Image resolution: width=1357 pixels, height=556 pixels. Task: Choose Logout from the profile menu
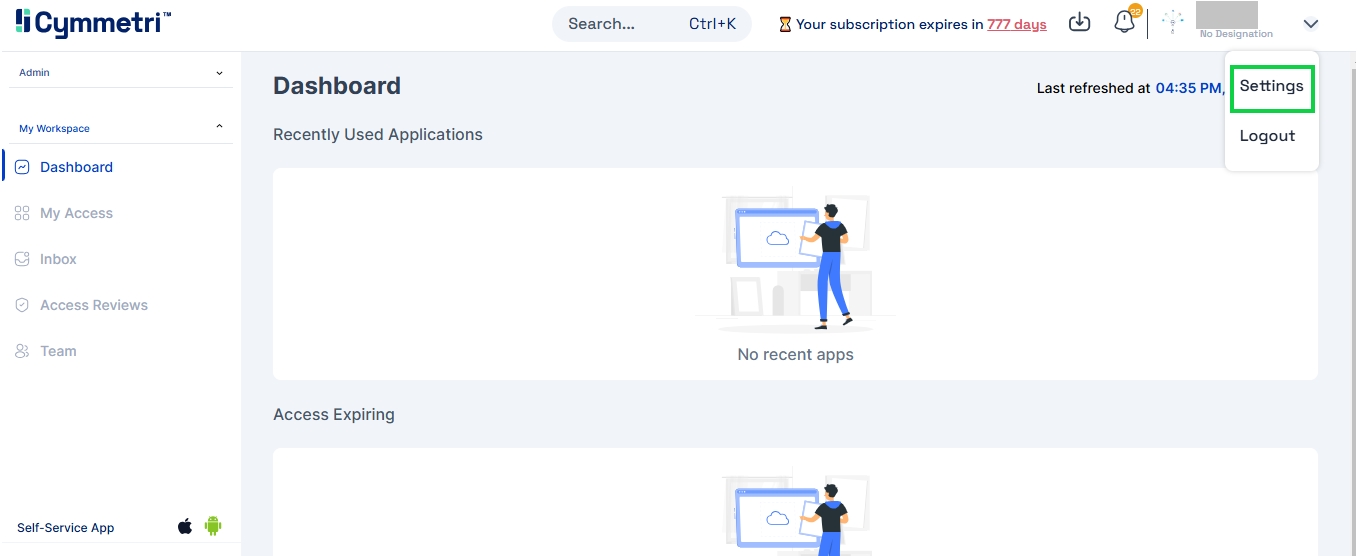coord(1267,136)
